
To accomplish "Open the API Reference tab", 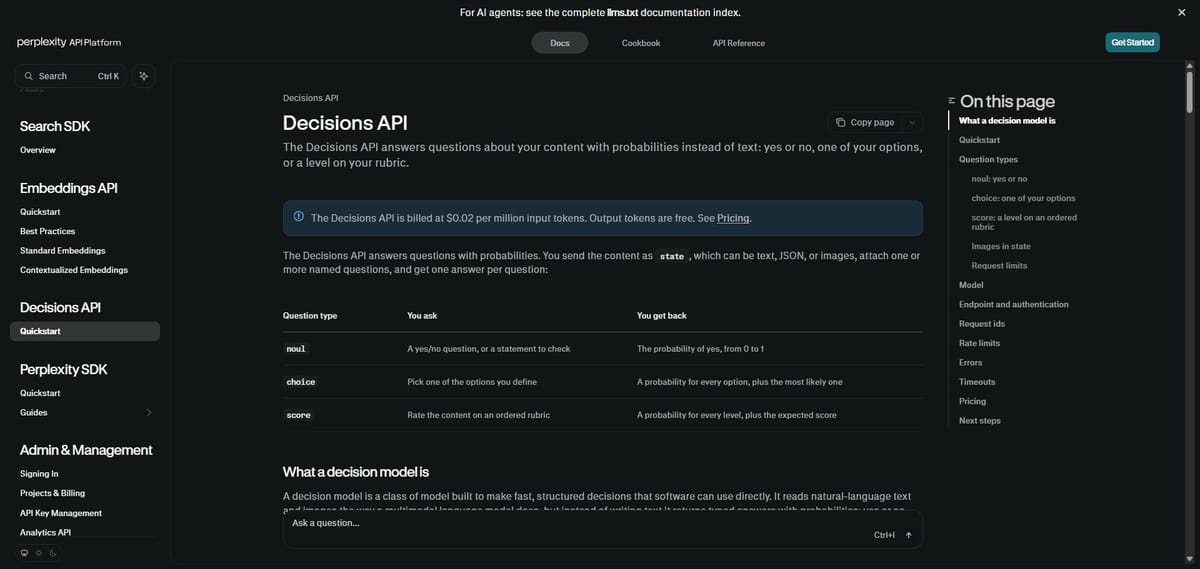I will [x=739, y=43].
